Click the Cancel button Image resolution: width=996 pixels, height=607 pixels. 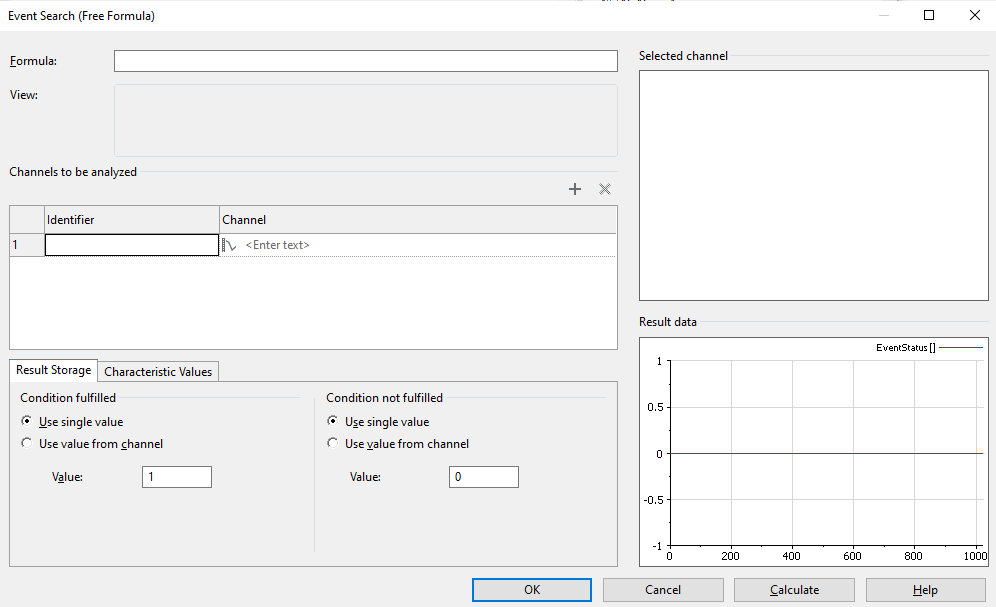tap(663, 590)
